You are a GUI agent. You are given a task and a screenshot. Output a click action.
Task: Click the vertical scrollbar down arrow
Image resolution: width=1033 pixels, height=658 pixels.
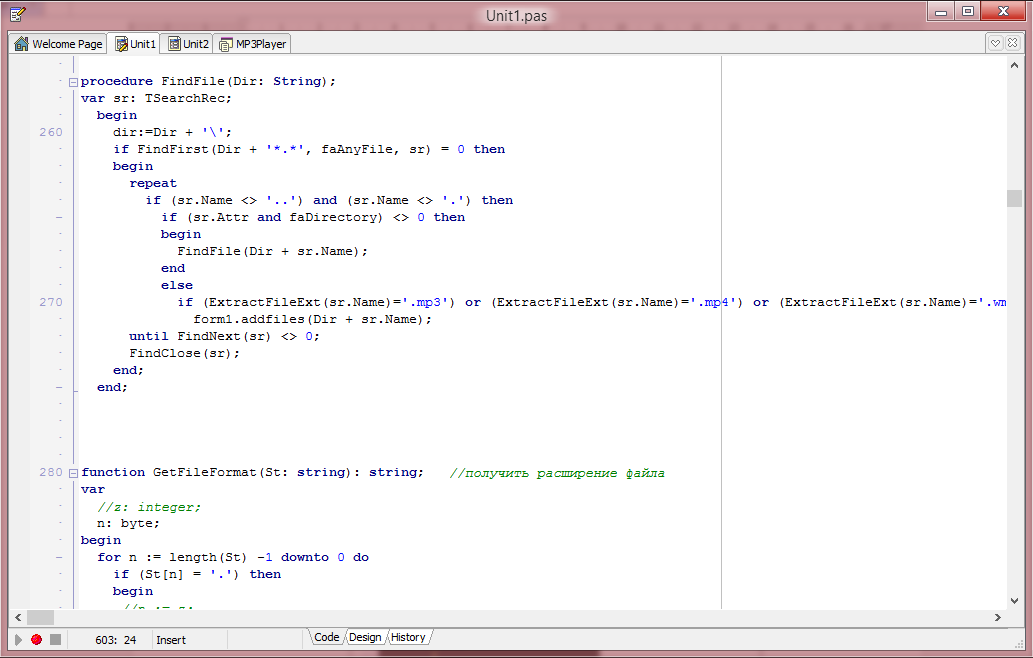pos(1014,601)
